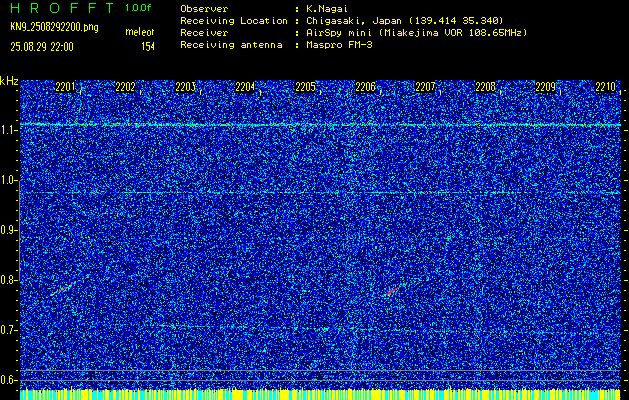This screenshot has width=629, height=400.
Task: Click the Receiving Location label
Action: (x=234, y=21)
